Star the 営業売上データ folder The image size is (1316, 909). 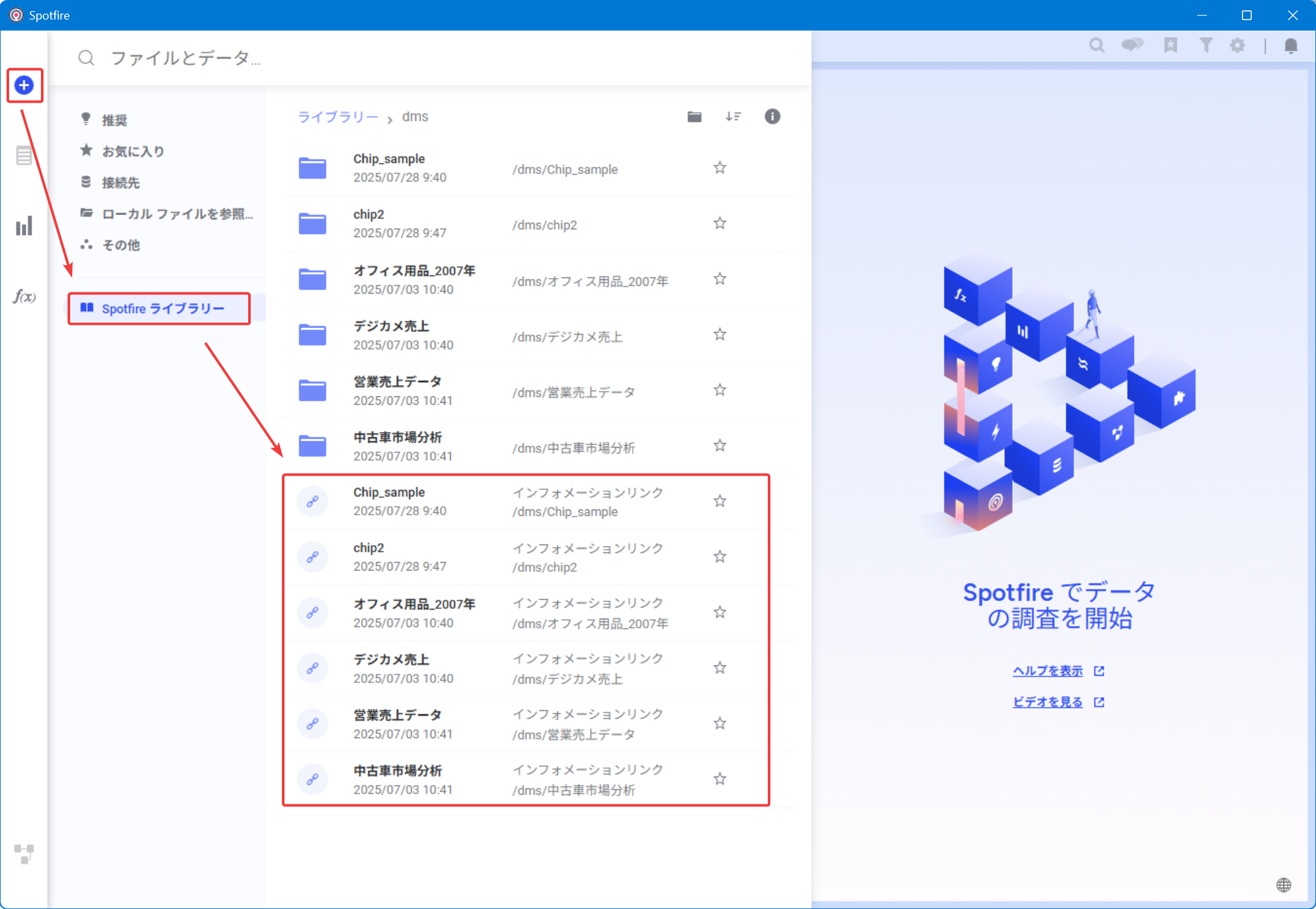tap(720, 390)
